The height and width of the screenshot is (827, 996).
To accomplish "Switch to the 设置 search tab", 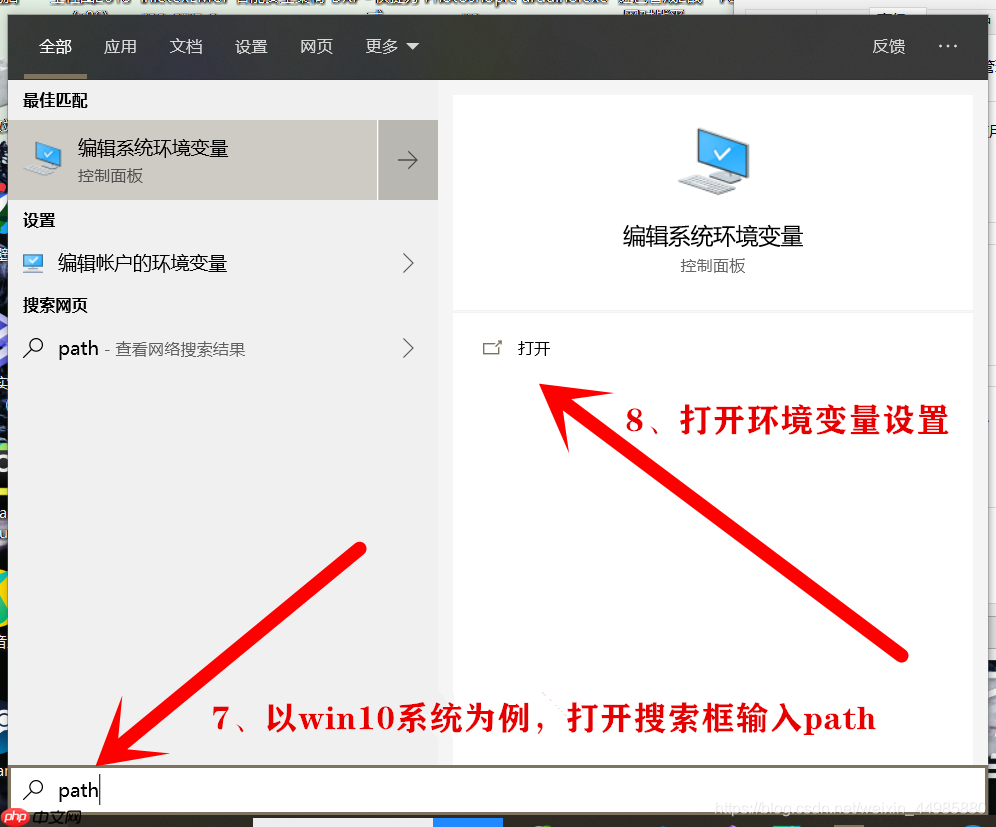I will pyautogui.click(x=251, y=46).
